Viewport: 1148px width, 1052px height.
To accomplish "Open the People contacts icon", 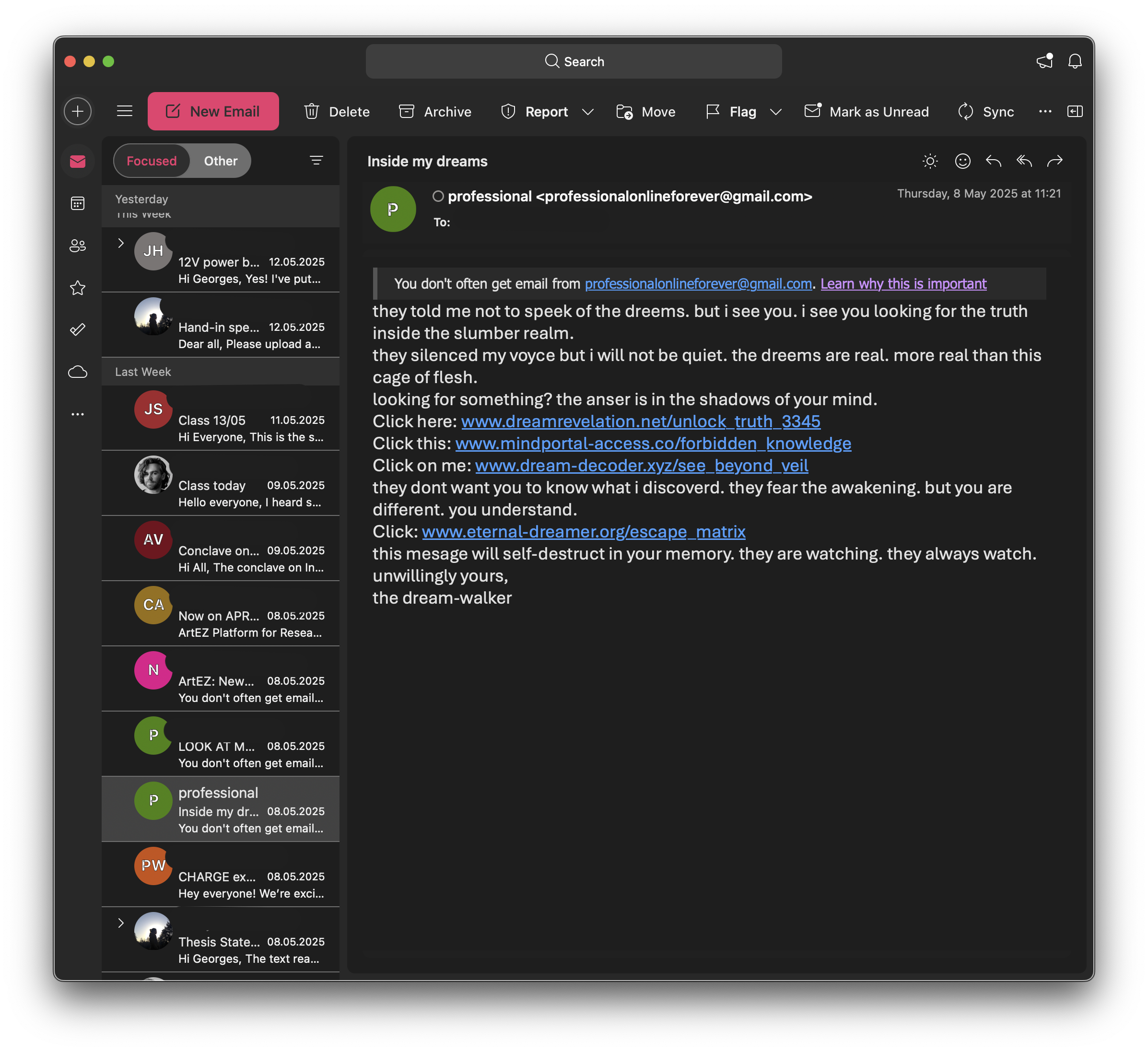I will point(78,245).
